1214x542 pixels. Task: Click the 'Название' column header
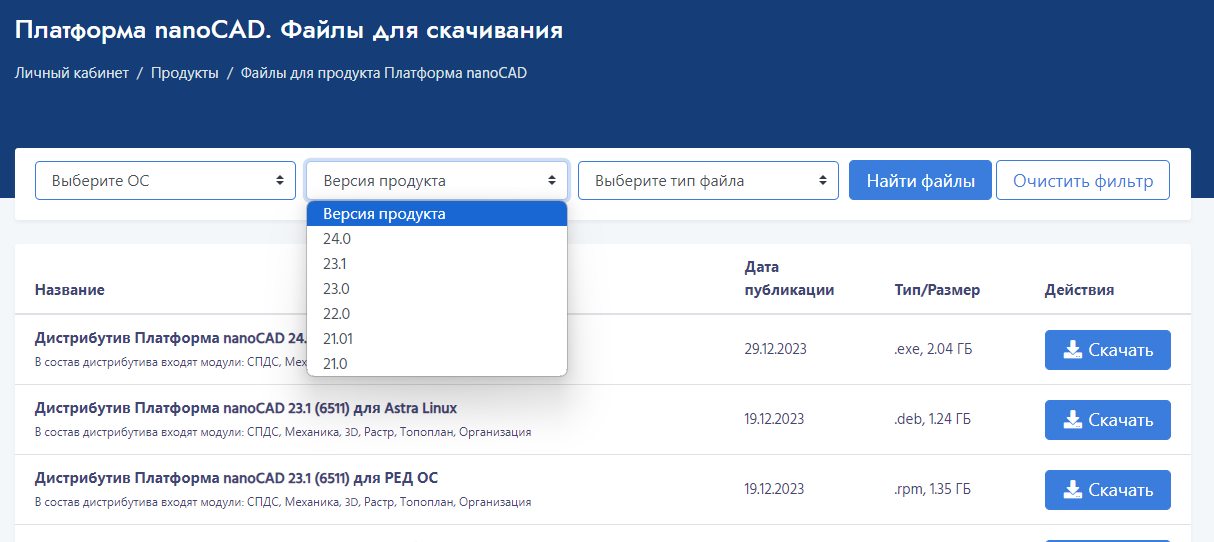pos(70,290)
